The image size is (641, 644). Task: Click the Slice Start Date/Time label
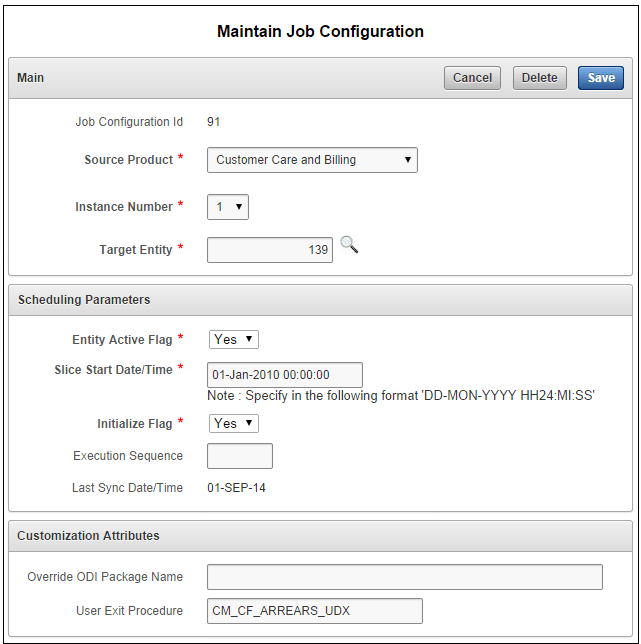pos(113,370)
